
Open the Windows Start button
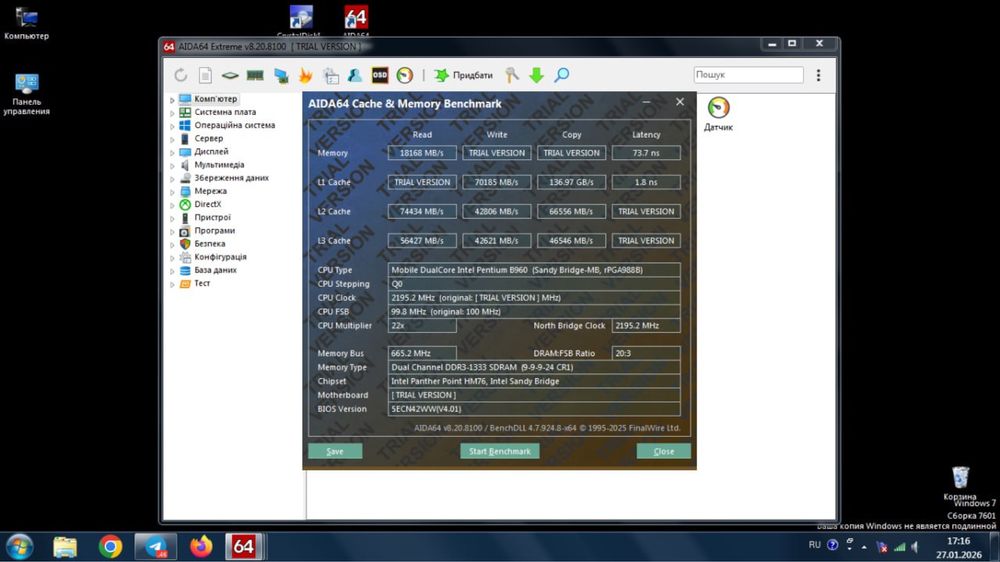click(20, 547)
